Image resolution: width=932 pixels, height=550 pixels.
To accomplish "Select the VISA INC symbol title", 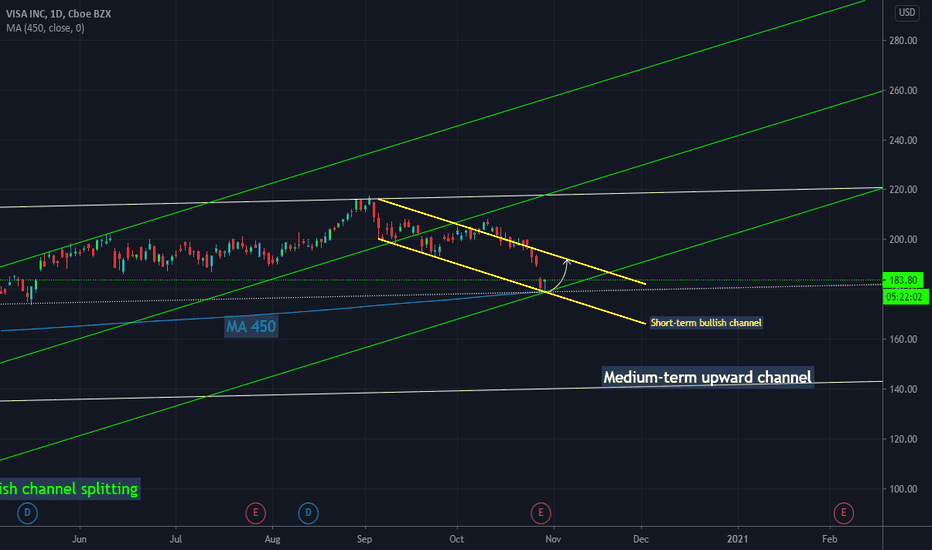I will [58, 14].
